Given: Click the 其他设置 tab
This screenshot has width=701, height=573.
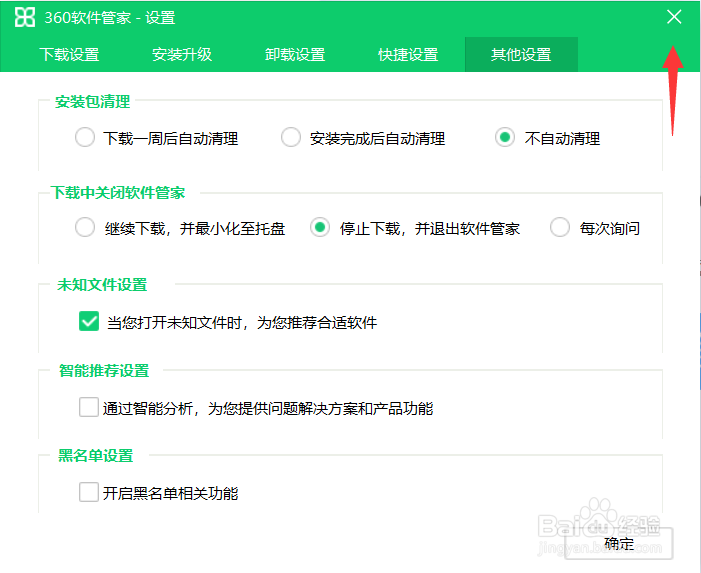Looking at the screenshot, I should tap(521, 55).
